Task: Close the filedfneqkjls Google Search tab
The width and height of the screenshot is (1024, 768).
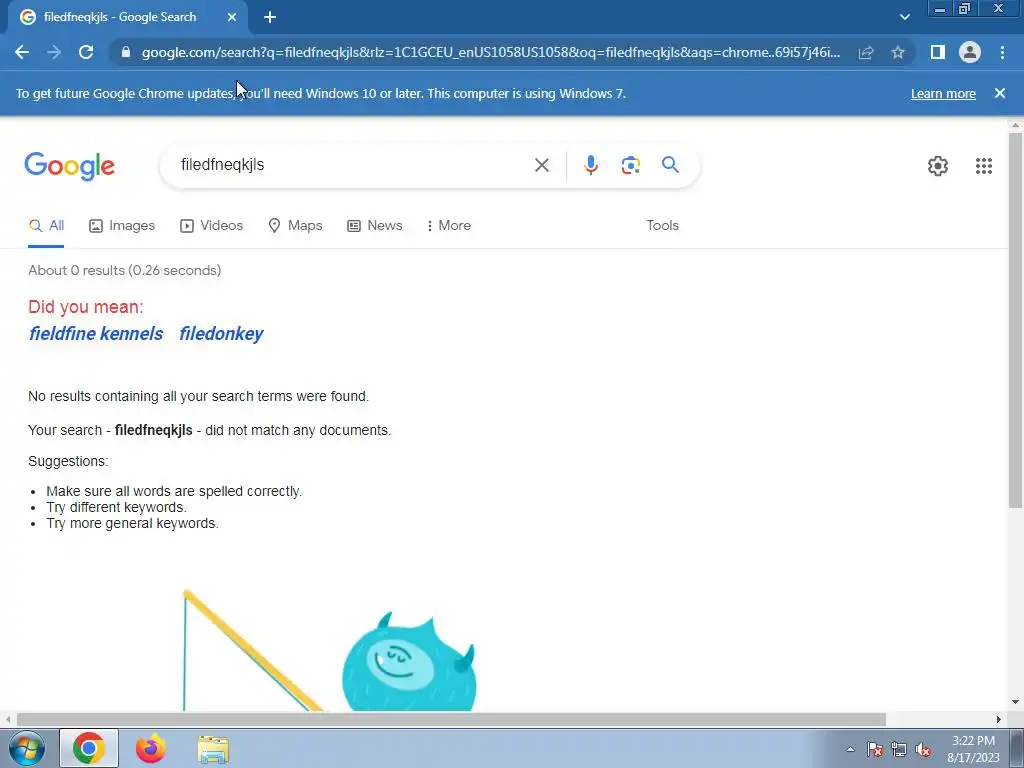Action: tap(232, 18)
